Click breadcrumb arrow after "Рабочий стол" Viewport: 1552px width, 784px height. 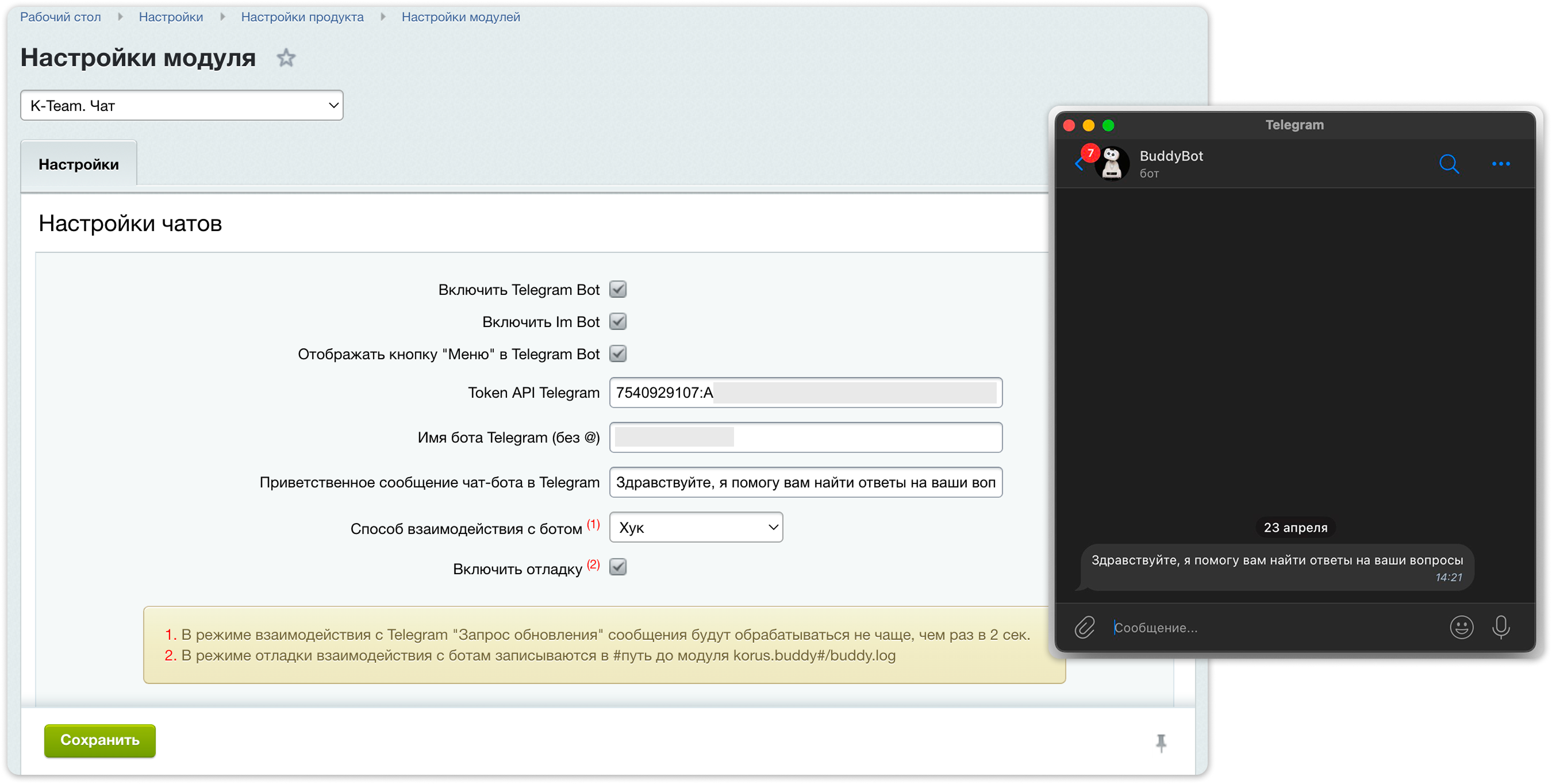(x=120, y=17)
